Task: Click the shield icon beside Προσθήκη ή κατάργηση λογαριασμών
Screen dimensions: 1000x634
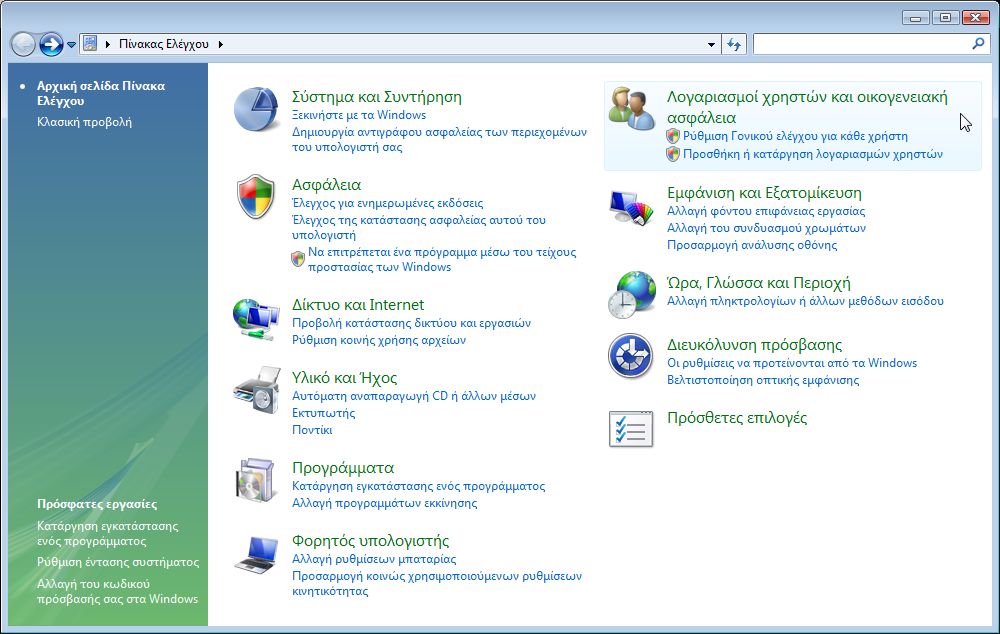Action: tap(673, 154)
